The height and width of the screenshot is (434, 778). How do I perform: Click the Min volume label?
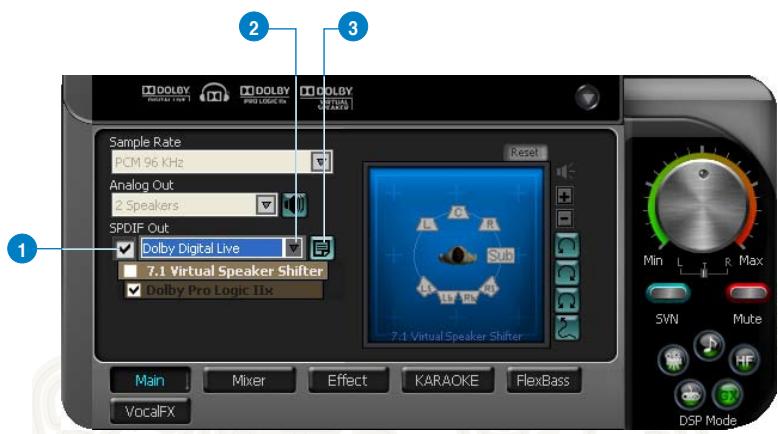point(653,260)
